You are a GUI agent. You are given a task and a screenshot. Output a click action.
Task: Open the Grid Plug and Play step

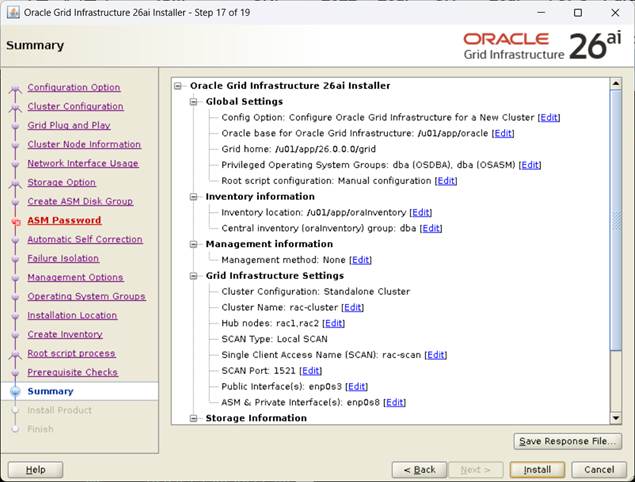tap(69, 126)
